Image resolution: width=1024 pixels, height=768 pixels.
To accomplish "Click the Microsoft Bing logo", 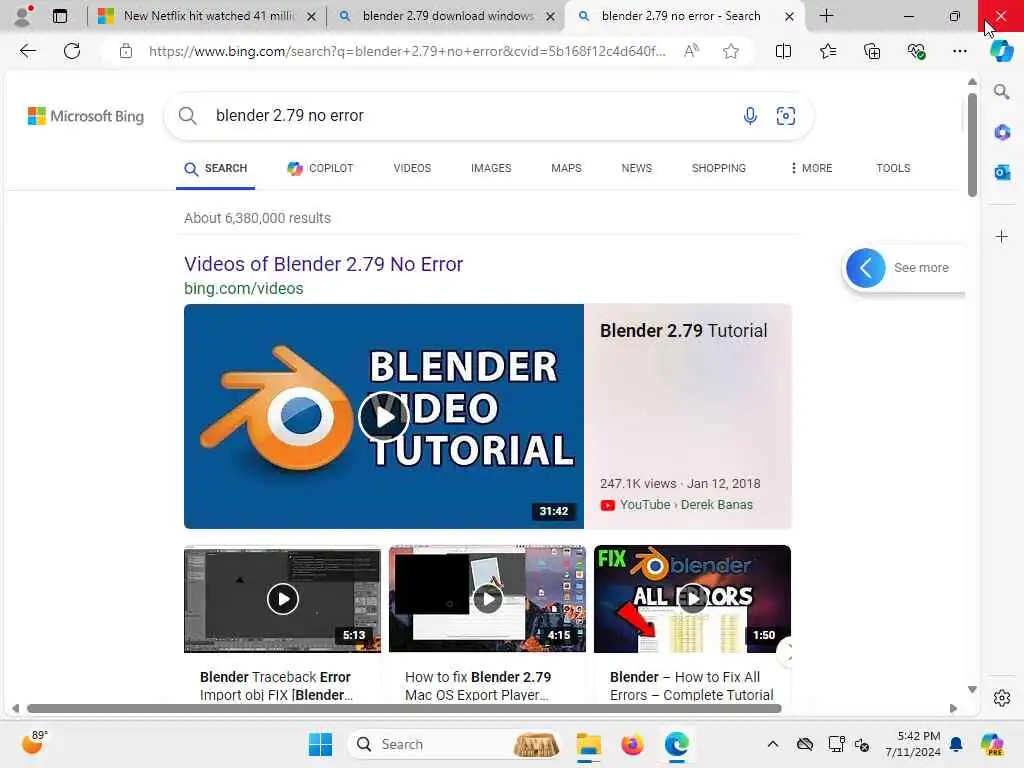I will point(86,116).
